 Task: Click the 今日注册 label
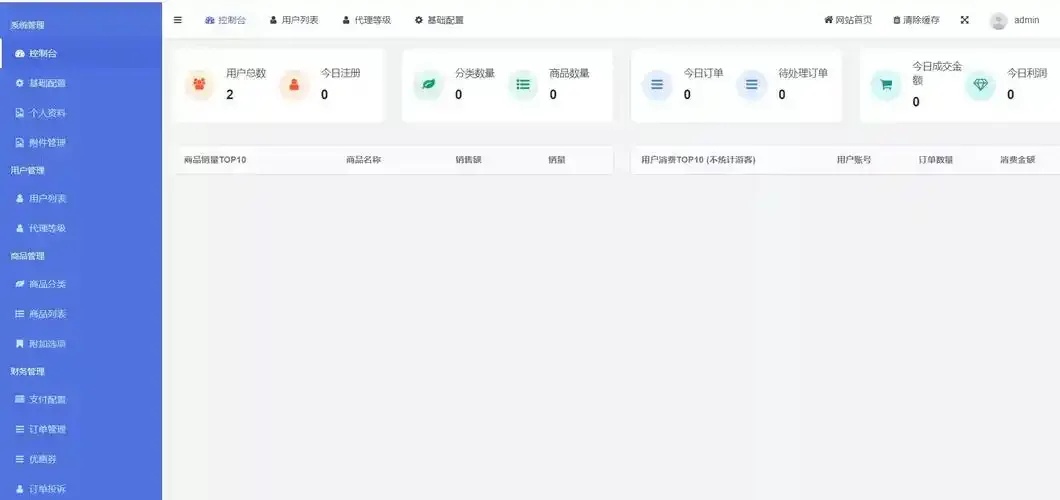coord(340,73)
